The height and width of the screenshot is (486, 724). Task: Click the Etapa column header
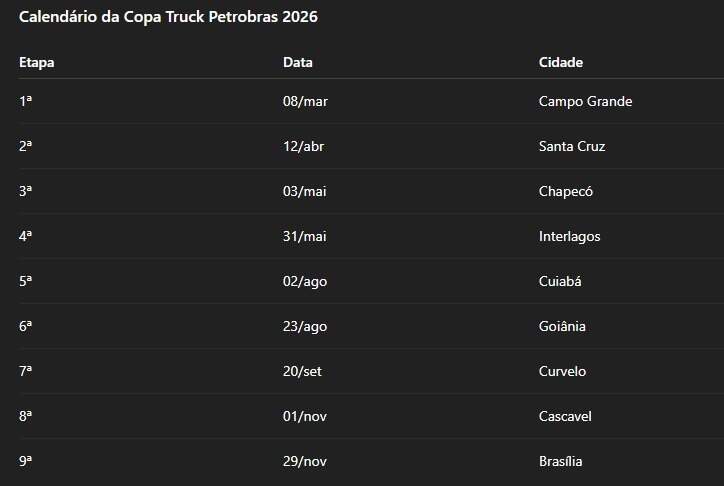point(37,62)
